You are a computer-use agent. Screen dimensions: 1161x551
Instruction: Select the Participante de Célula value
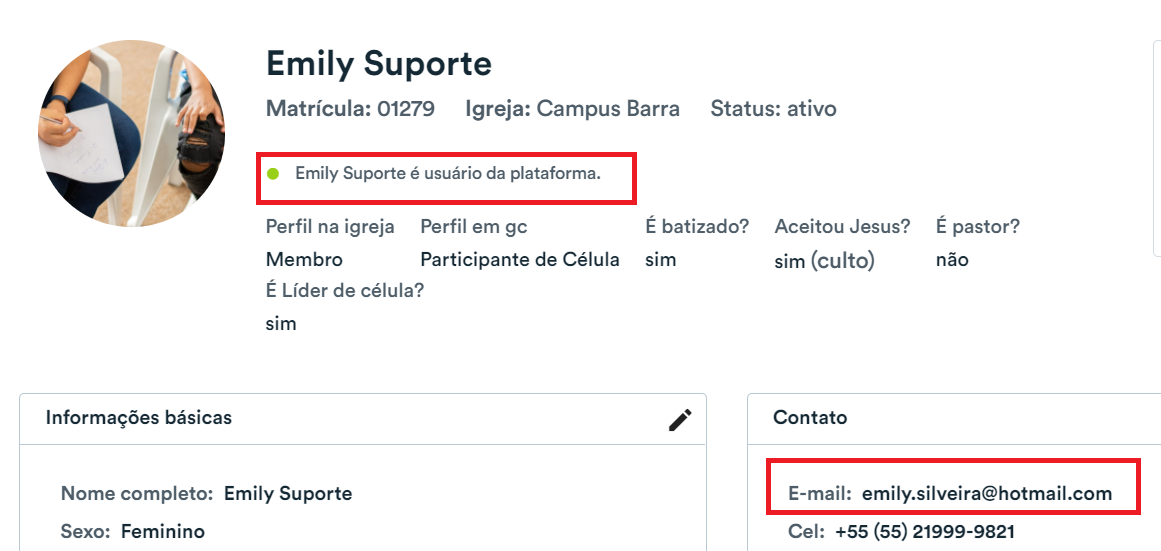[520, 260]
